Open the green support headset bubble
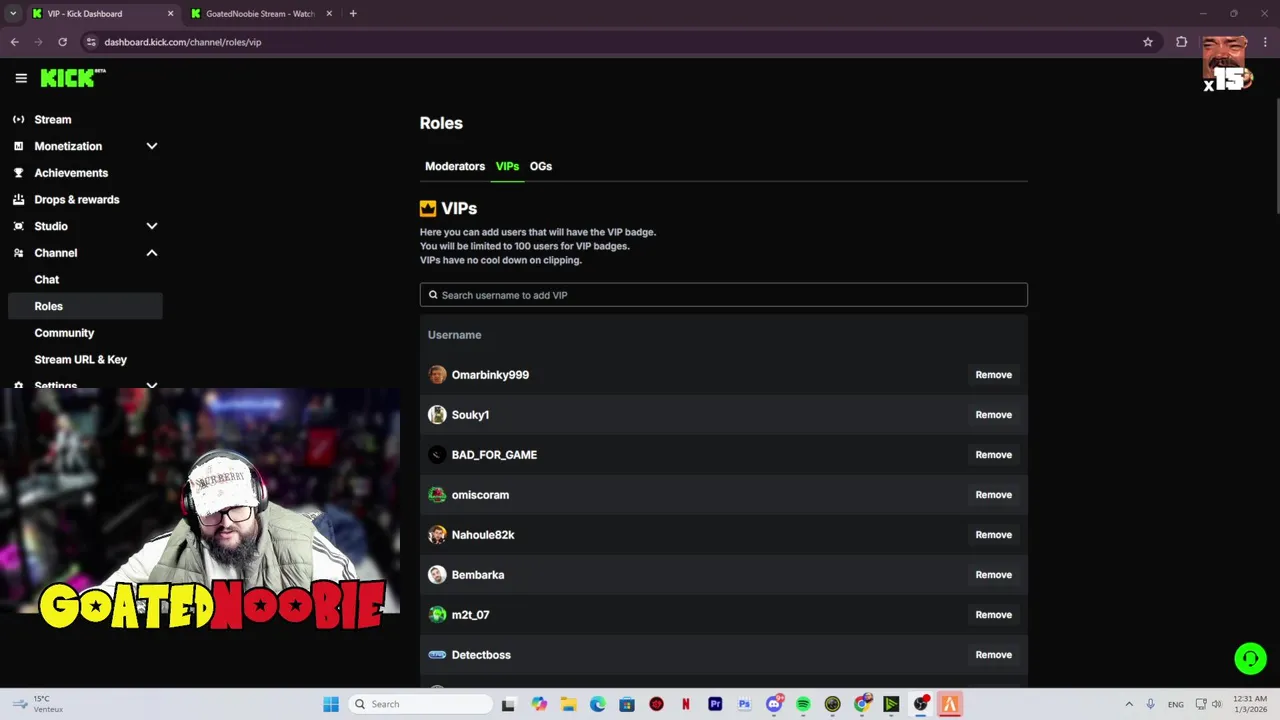This screenshot has height=720, width=1280. [x=1250, y=659]
